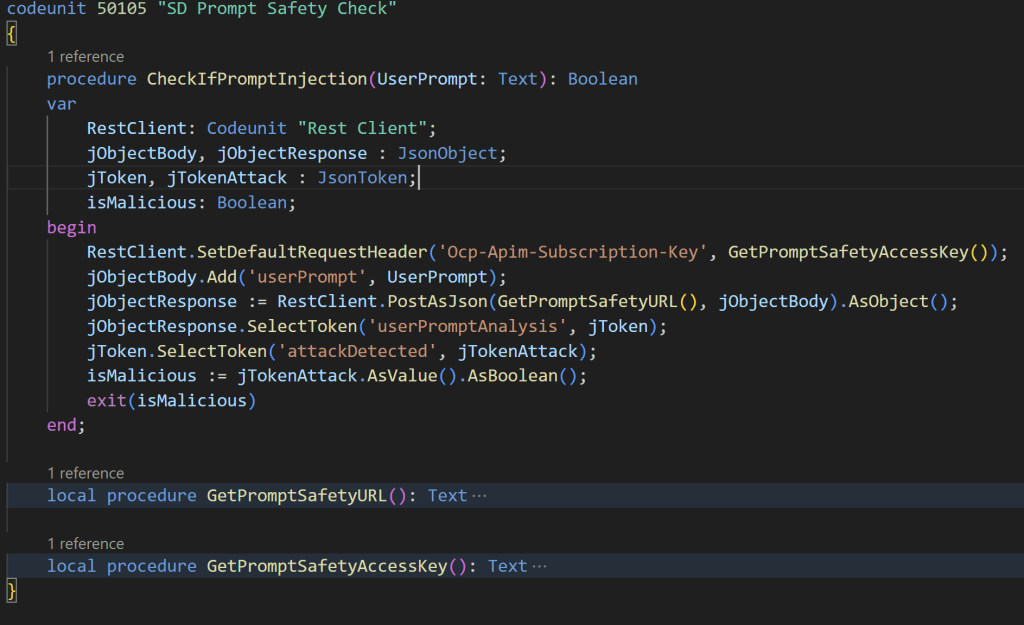Select the CheckIfPromptInjection procedure name

[x=256, y=79]
